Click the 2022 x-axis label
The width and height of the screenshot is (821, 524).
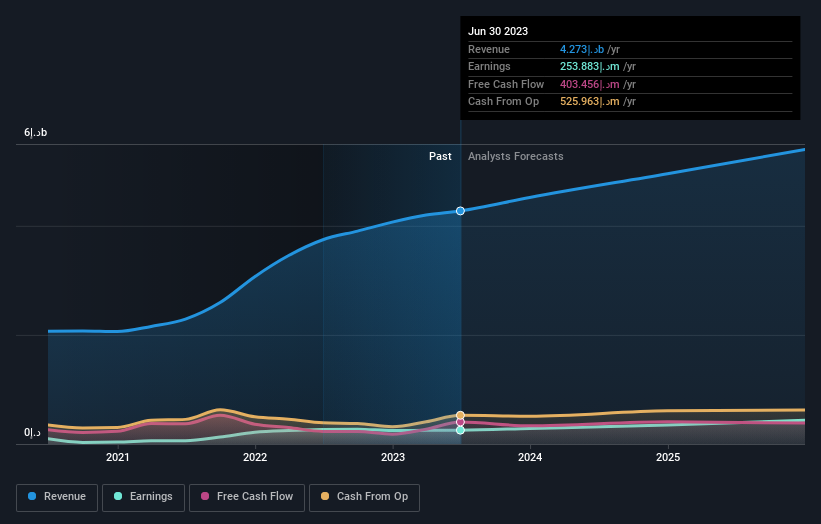(255, 458)
